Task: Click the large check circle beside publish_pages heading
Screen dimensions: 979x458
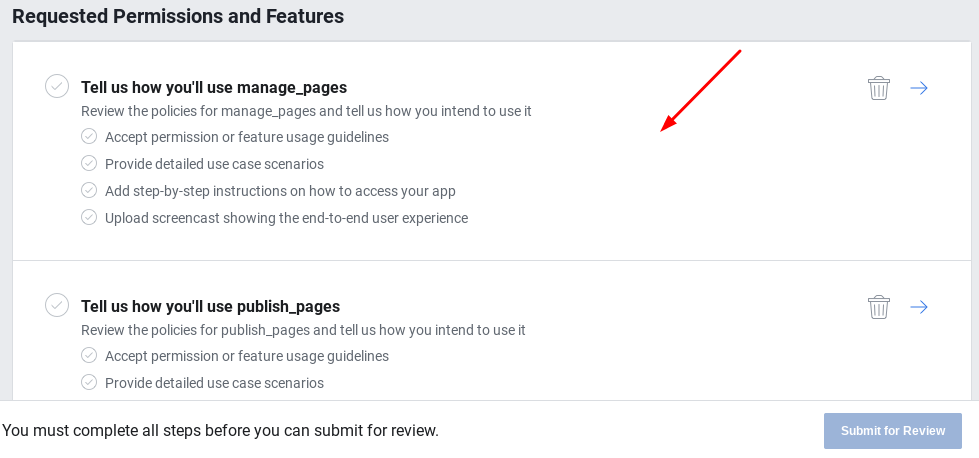Action: click(x=57, y=305)
